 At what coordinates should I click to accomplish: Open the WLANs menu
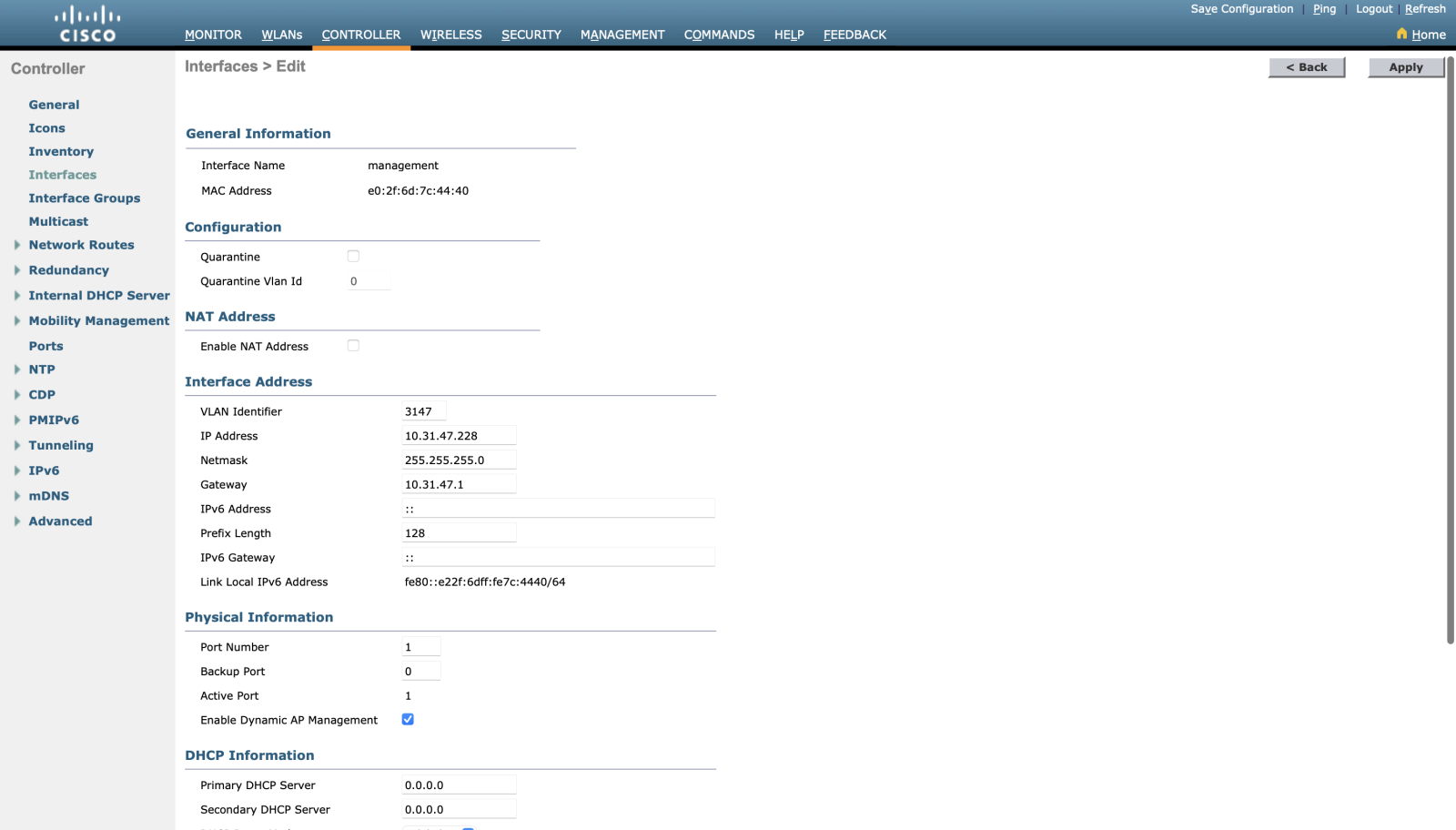tap(281, 35)
